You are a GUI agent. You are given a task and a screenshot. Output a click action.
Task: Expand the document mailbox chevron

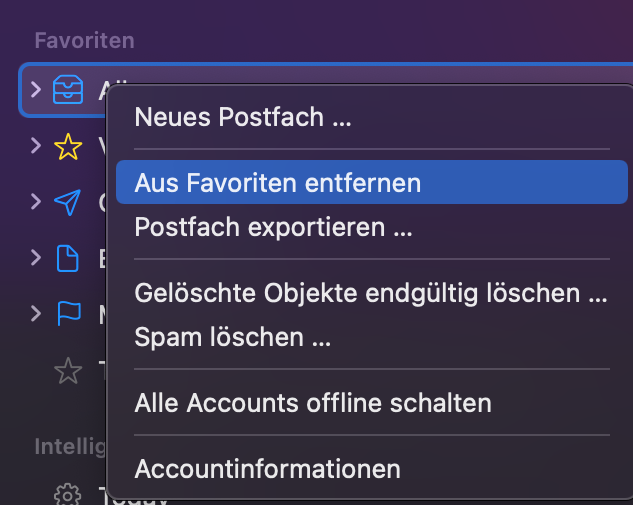(36, 260)
